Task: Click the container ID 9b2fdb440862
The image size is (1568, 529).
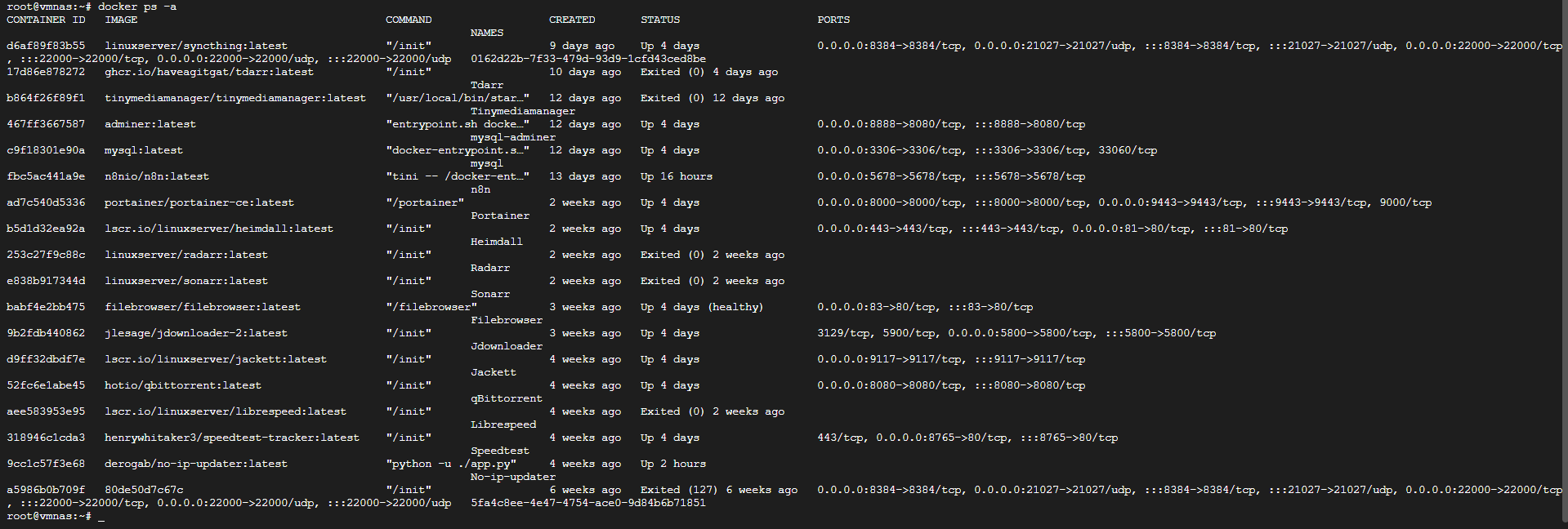Action: 46,333
